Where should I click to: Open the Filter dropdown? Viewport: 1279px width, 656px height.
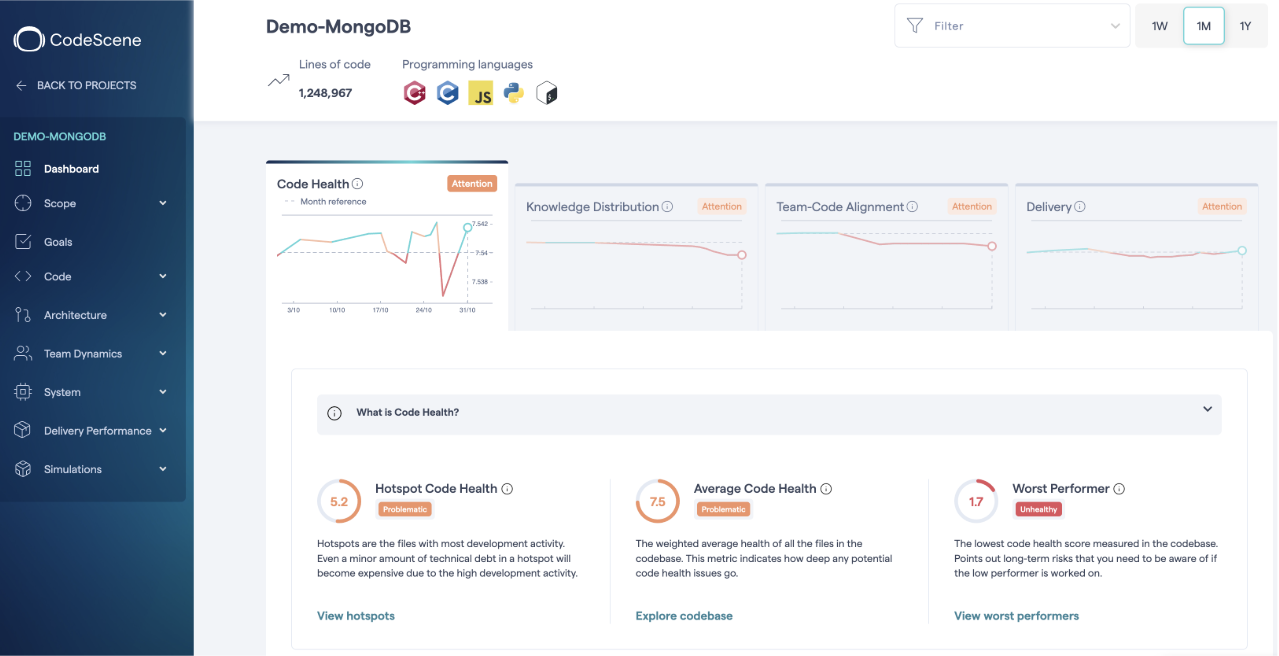pos(1011,25)
